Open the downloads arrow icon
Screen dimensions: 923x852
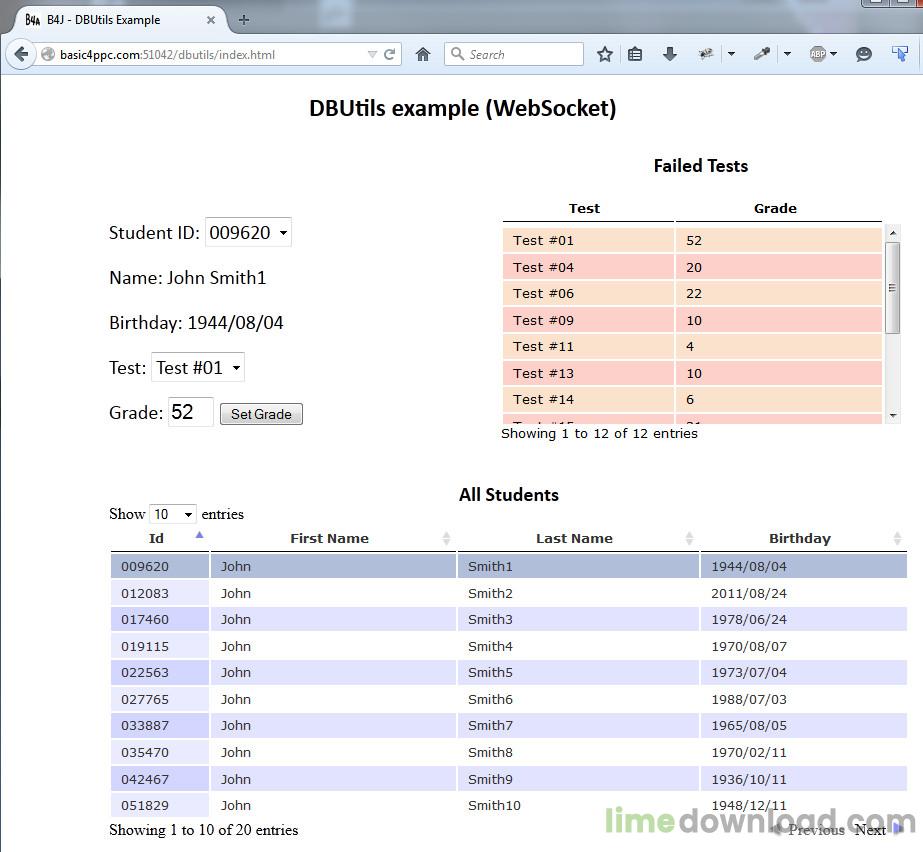(x=670, y=55)
